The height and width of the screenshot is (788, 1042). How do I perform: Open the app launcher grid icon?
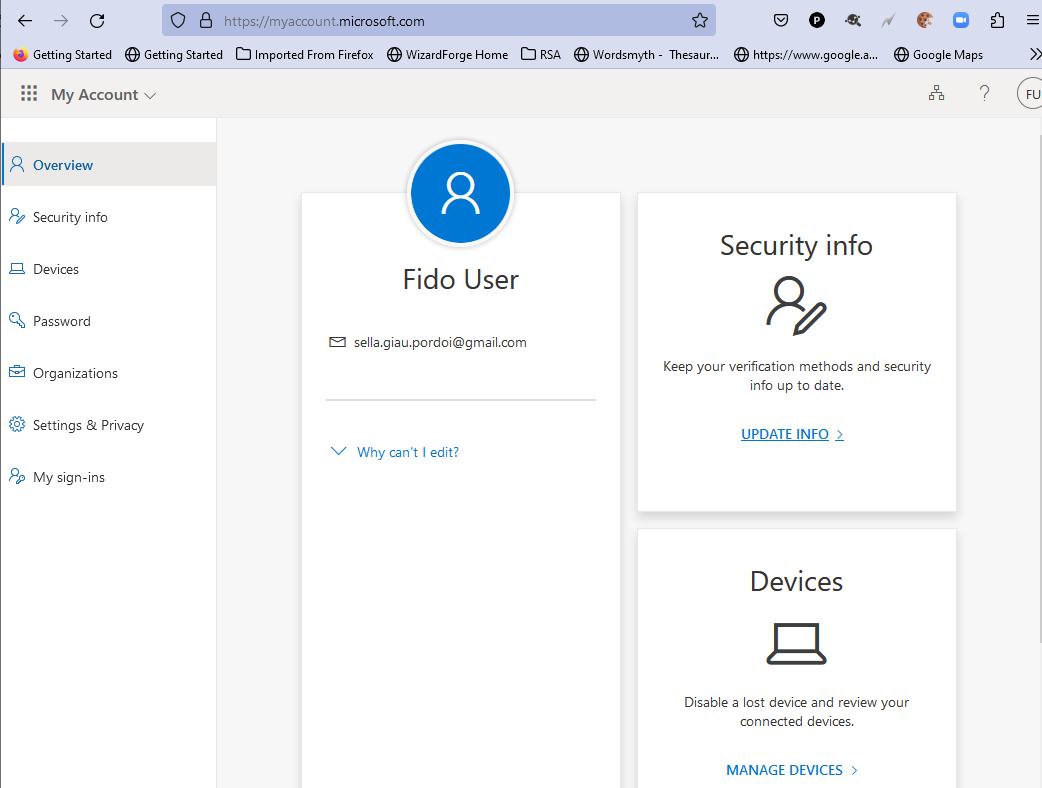pyautogui.click(x=29, y=94)
